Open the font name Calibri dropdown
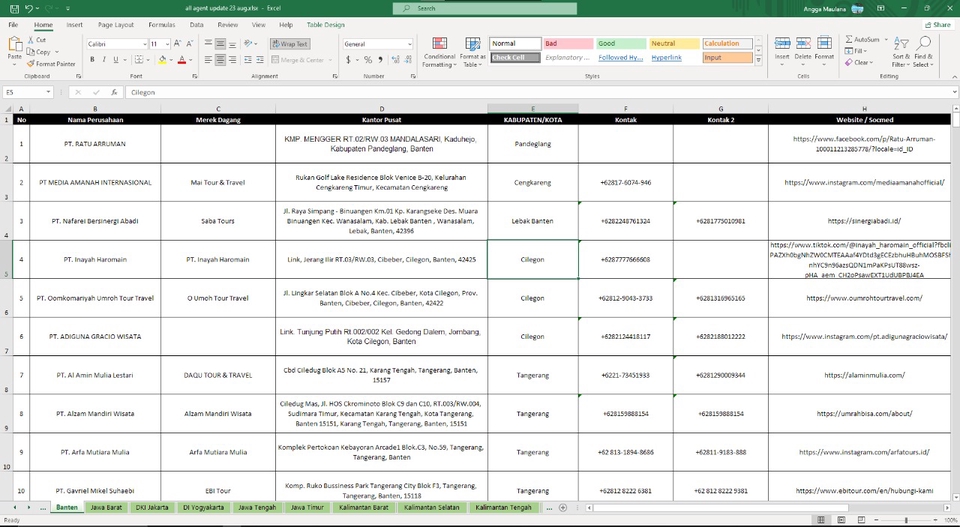The image size is (960, 527). click(x=144, y=44)
